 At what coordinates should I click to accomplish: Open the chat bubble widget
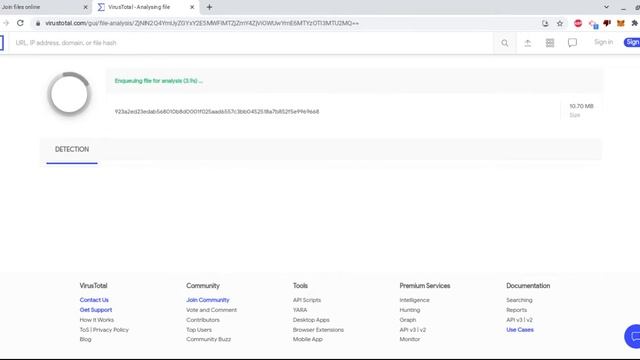click(x=633, y=336)
